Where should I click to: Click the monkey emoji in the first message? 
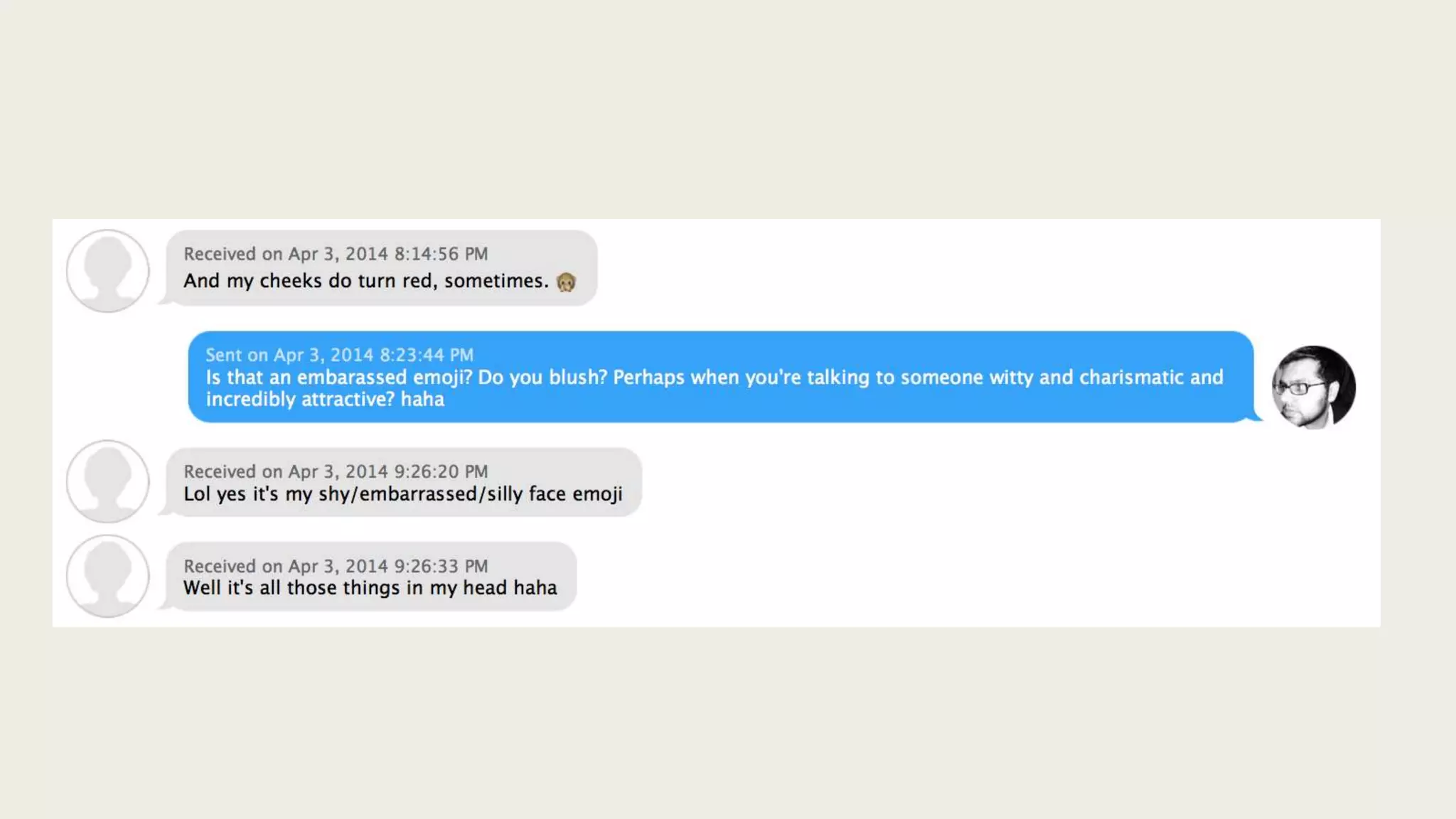[x=566, y=282]
